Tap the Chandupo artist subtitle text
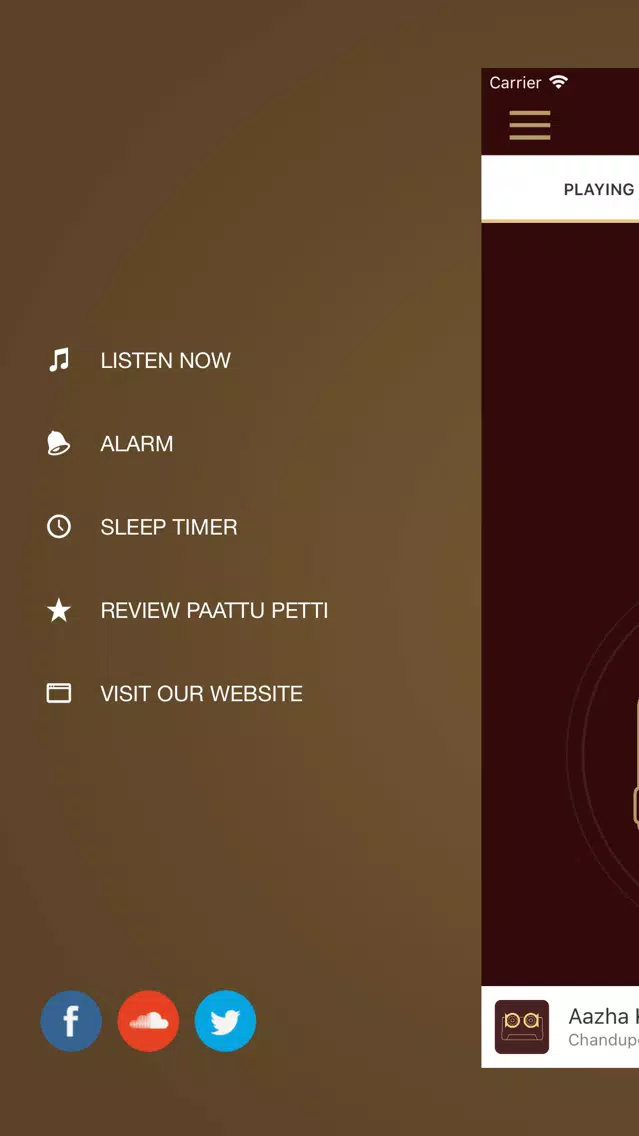639x1136 pixels. click(x=603, y=1040)
